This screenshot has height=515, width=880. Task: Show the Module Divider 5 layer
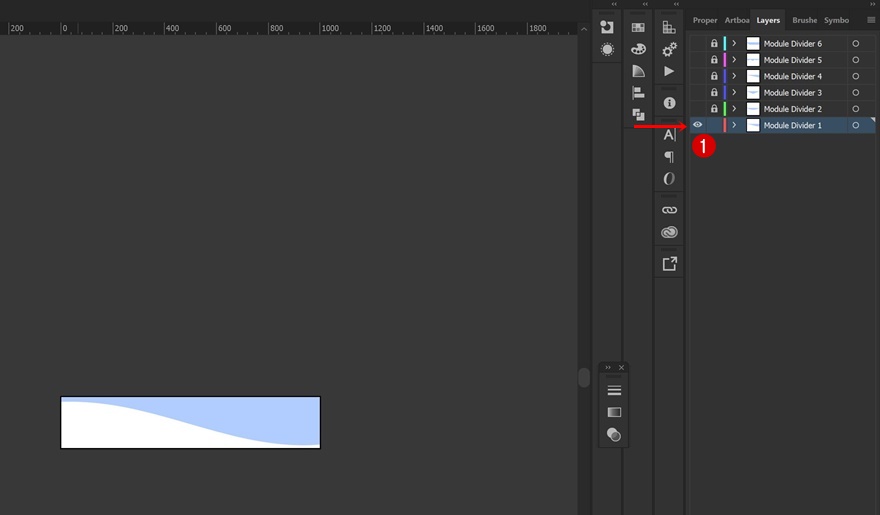coord(698,59)
